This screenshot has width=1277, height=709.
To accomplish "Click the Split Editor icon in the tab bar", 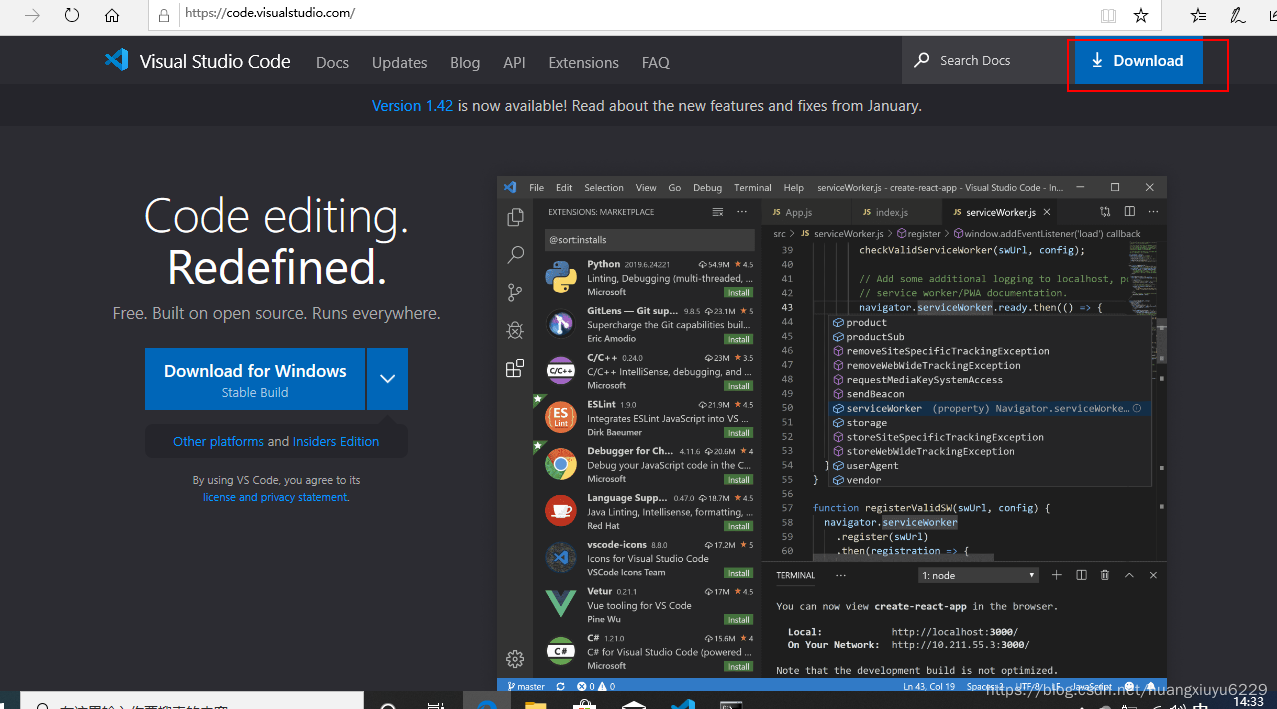I will click(1129, 211).
